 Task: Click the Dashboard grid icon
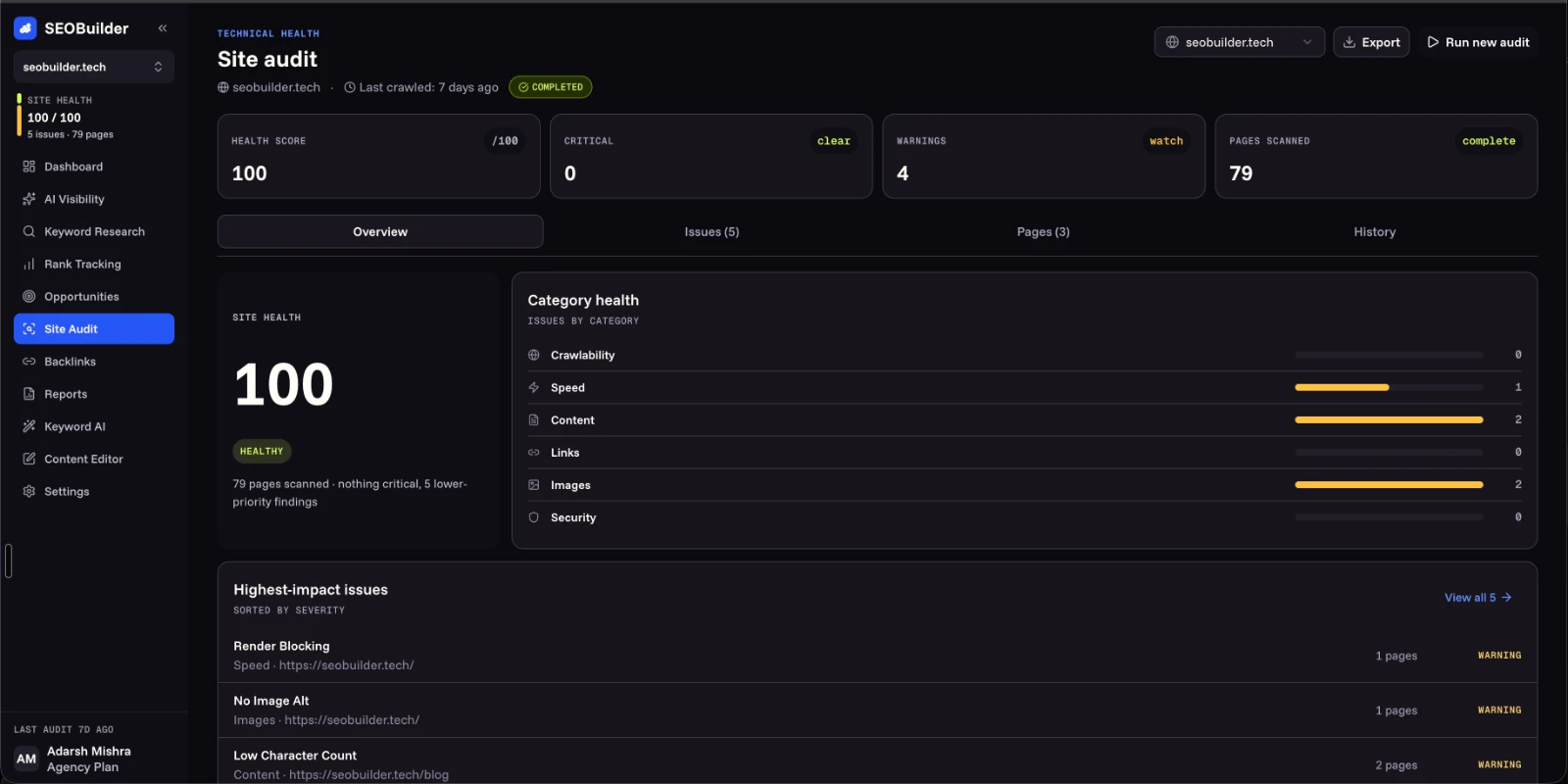pos(29,167)
